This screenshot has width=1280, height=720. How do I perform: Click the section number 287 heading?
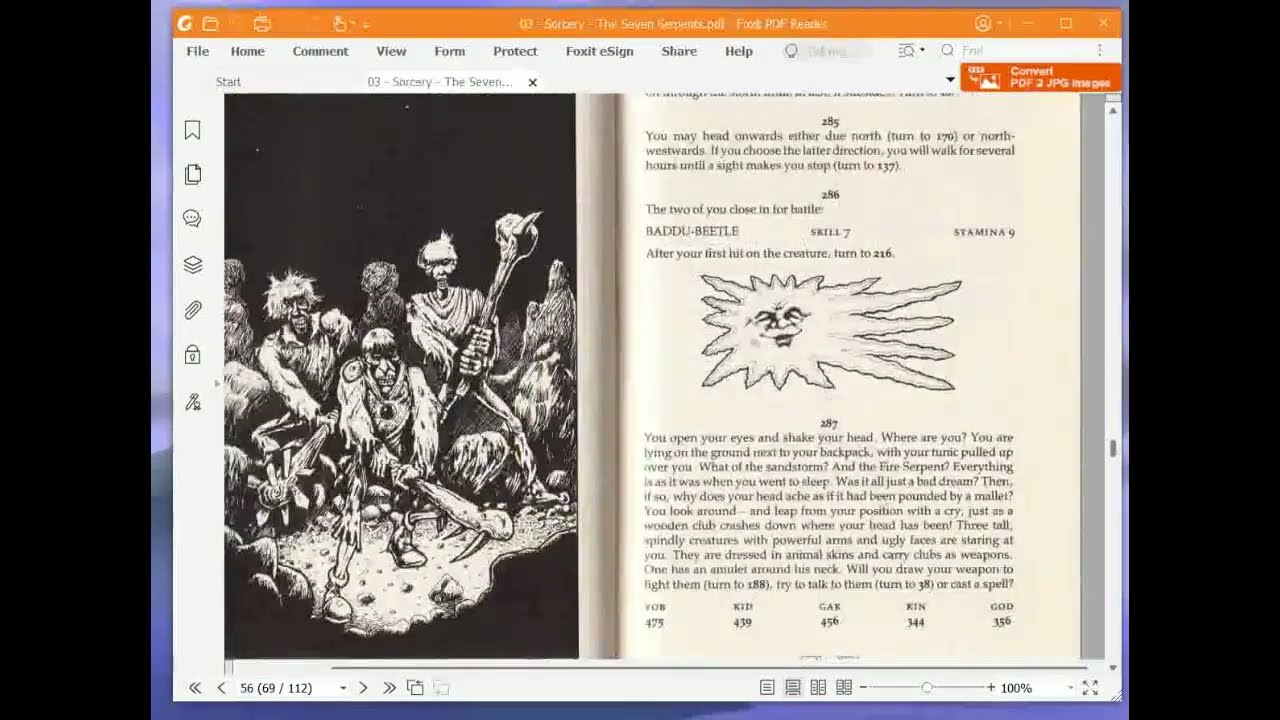point(829,424)
